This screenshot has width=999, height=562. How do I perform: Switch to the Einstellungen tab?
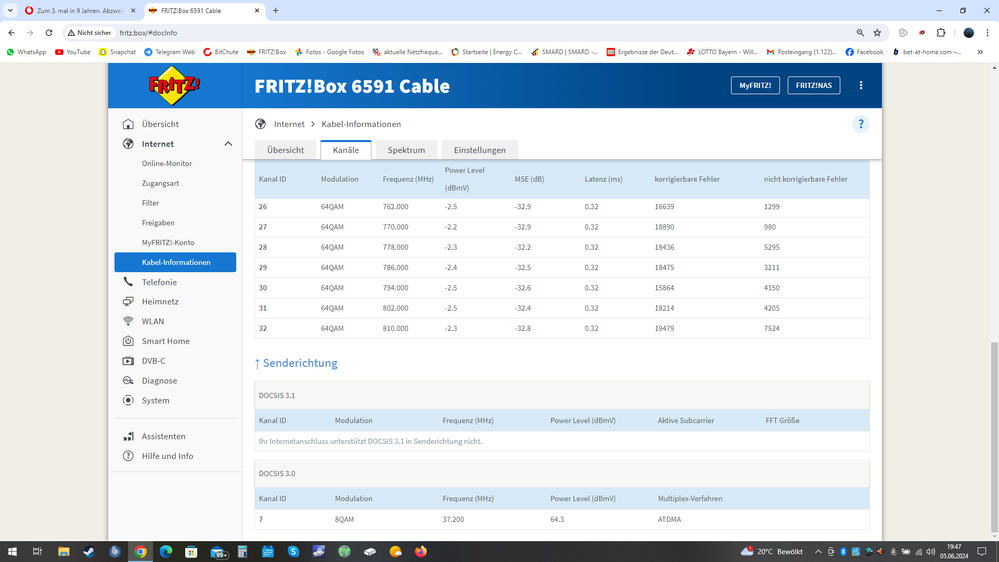coord(479,150)
